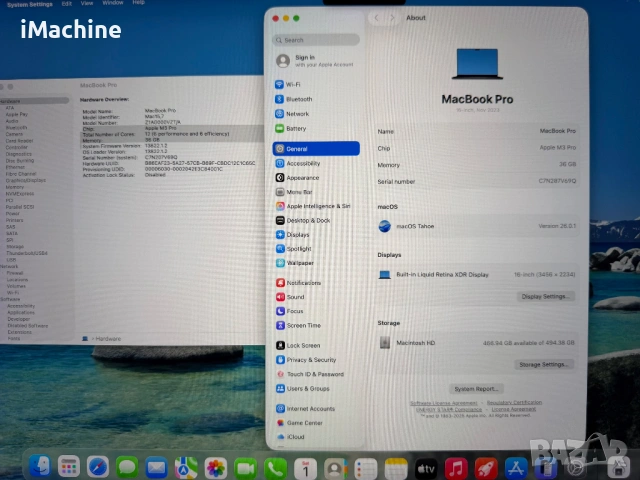
Task: Open Game Center settings
Action: (299, 423)
